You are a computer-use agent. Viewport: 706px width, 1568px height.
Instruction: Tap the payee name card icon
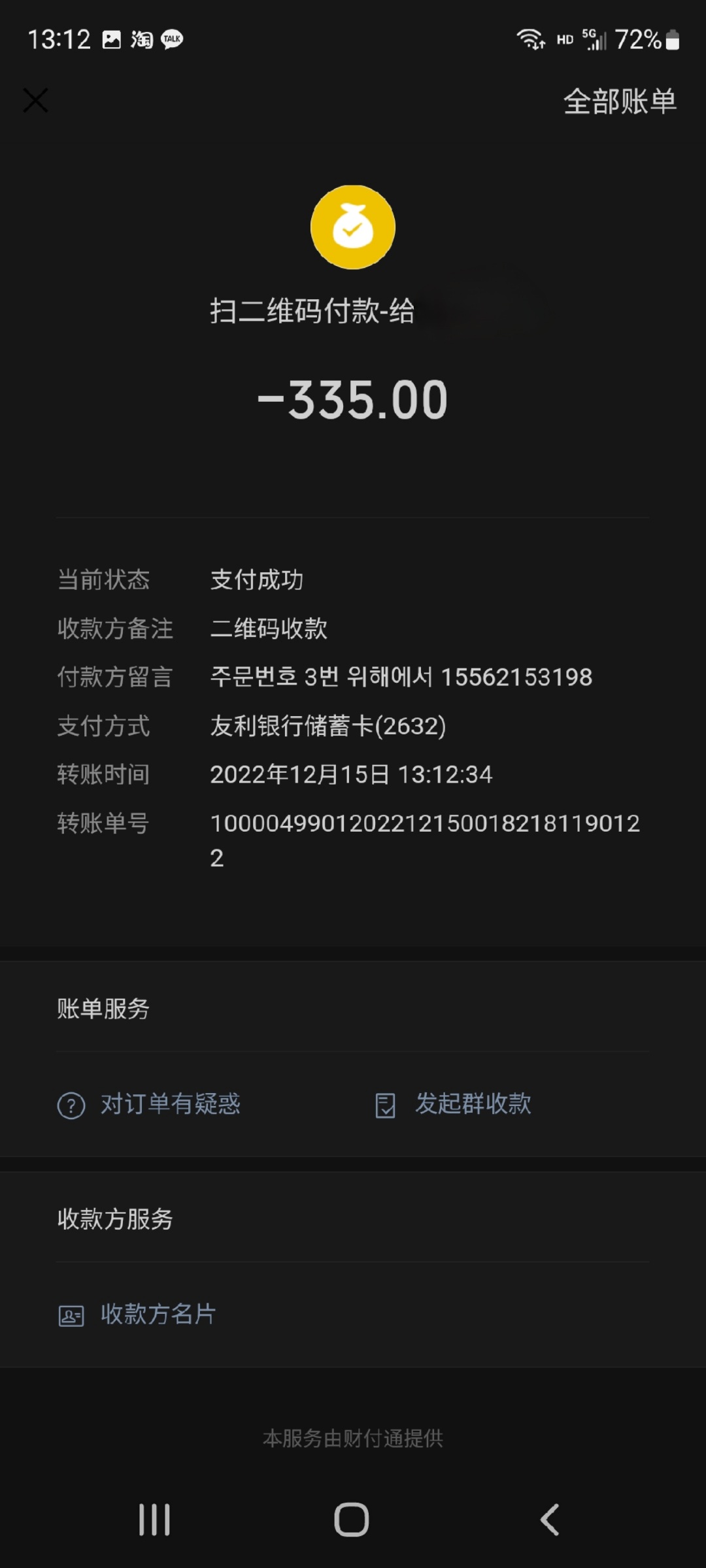coord(71,1316)
